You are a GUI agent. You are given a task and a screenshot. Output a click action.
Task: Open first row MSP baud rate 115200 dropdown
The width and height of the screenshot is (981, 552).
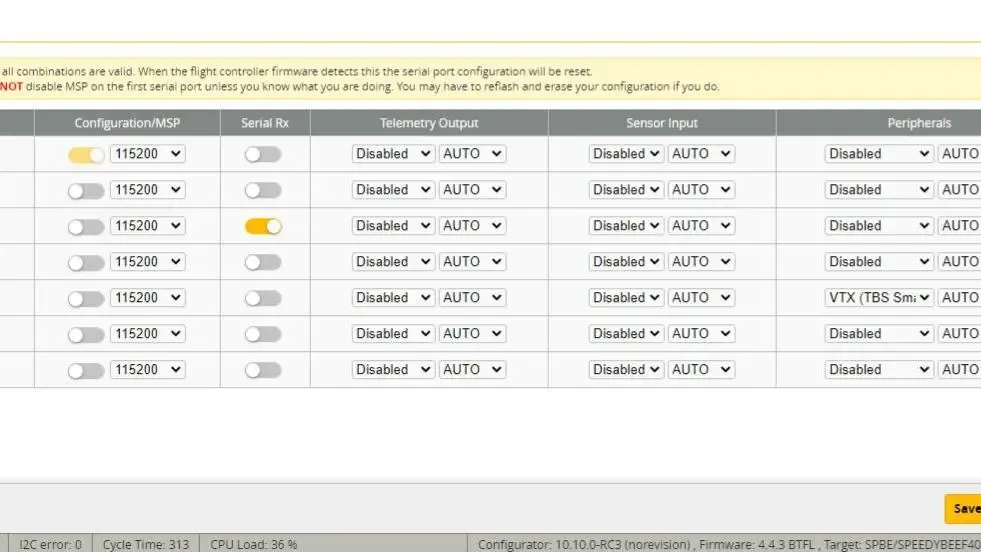click(x=147, y=154)
